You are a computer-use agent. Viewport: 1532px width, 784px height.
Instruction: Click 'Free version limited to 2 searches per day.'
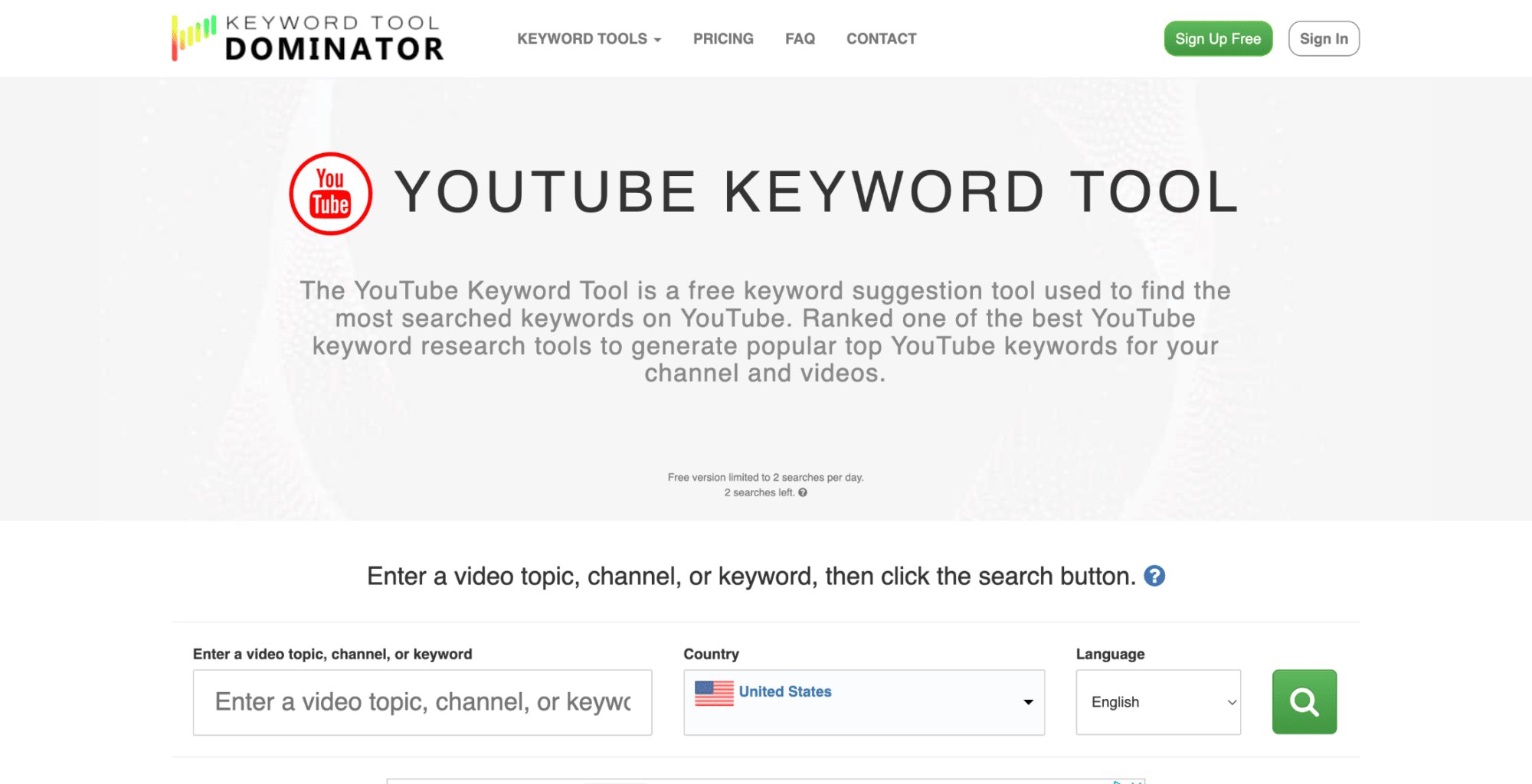[766, 478]
